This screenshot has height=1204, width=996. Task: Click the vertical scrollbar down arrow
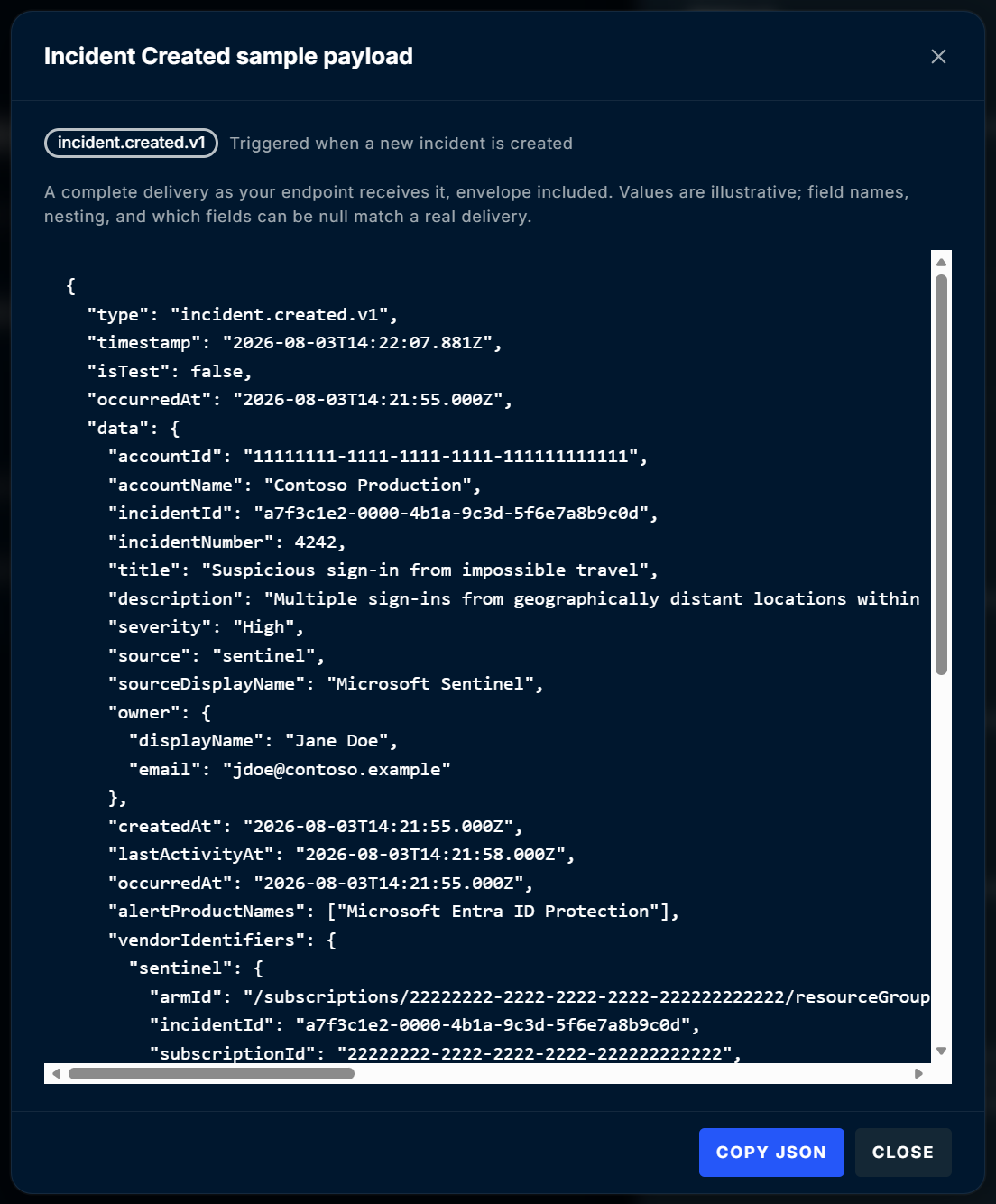click(941, 1051)
